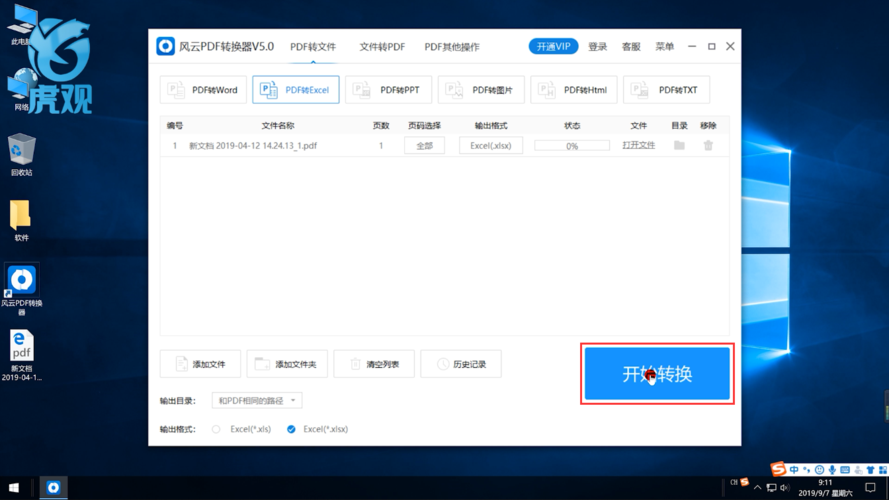Open the 软件 folder on desktop
Screen dimensions: 889x500
point(22,220)
